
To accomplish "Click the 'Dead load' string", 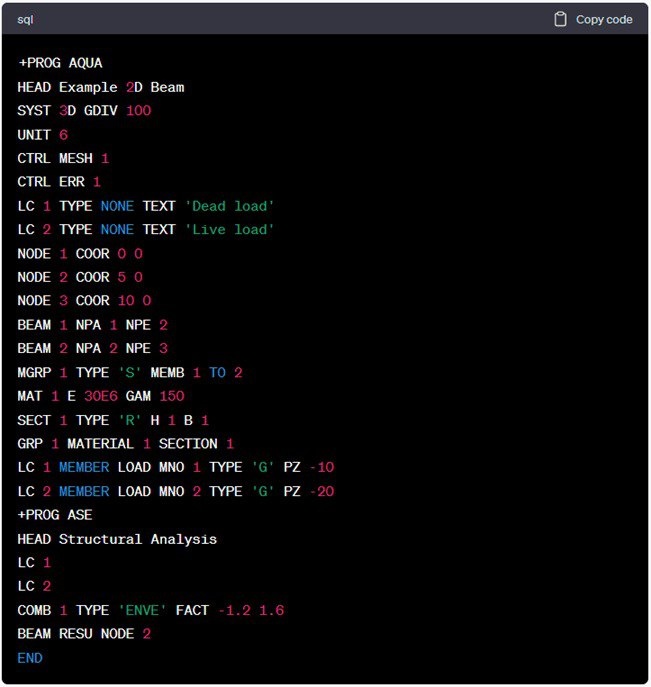I will [230, 206].
